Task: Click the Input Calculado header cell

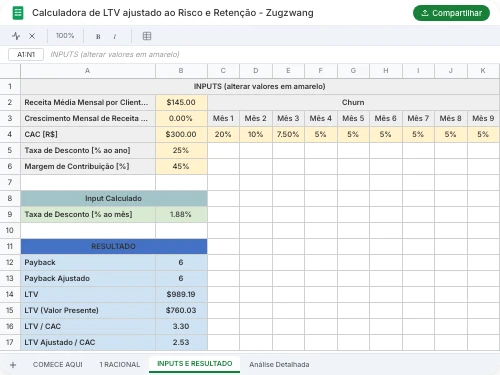Action: pyautogui.click(x=114, y=198)
